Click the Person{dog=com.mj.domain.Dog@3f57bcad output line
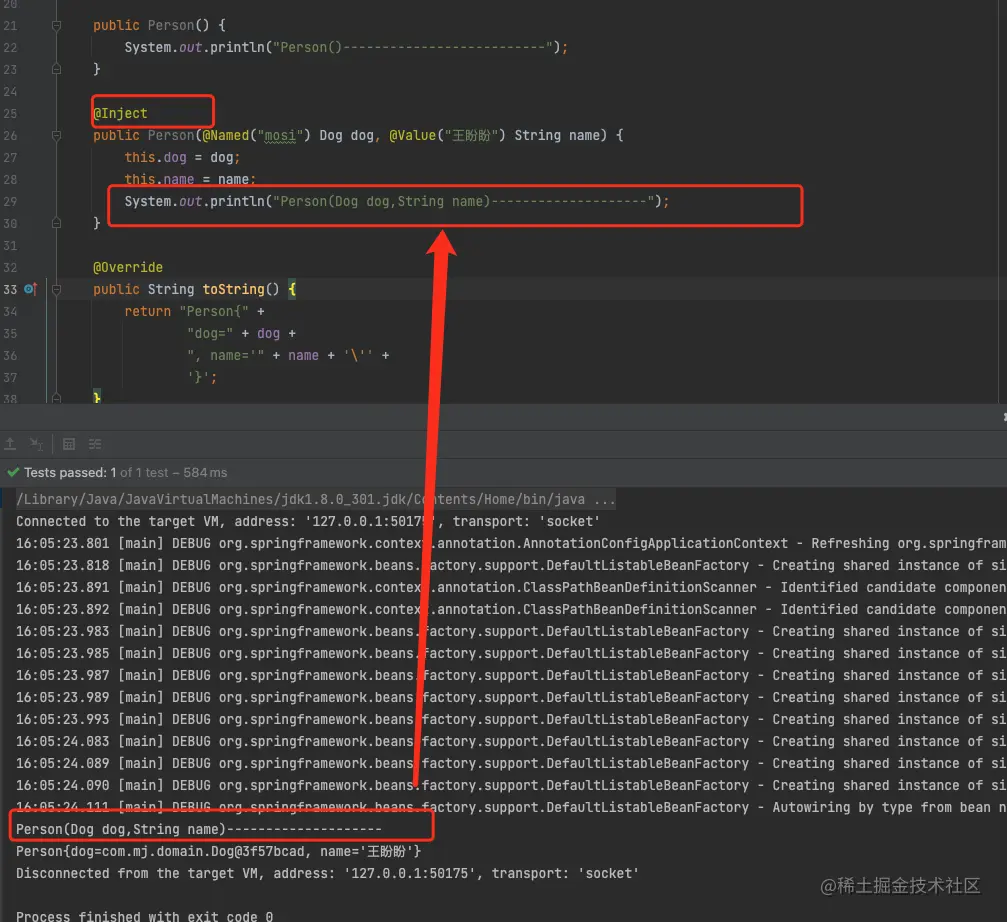 coord(218,851)
